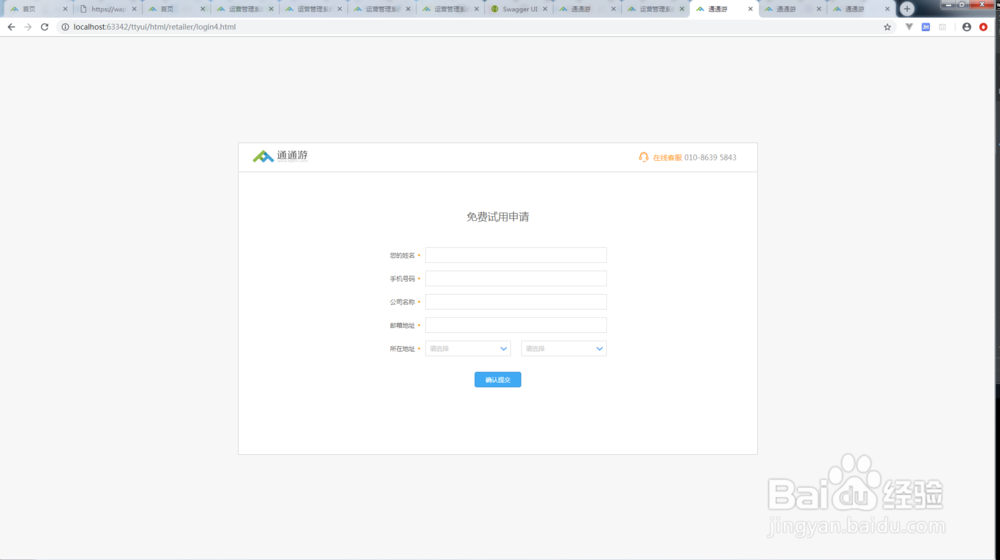This screenshot has width=1000, height=560.
Task: Close the Swagger UI tab
Action: click(x=545, y=9)
